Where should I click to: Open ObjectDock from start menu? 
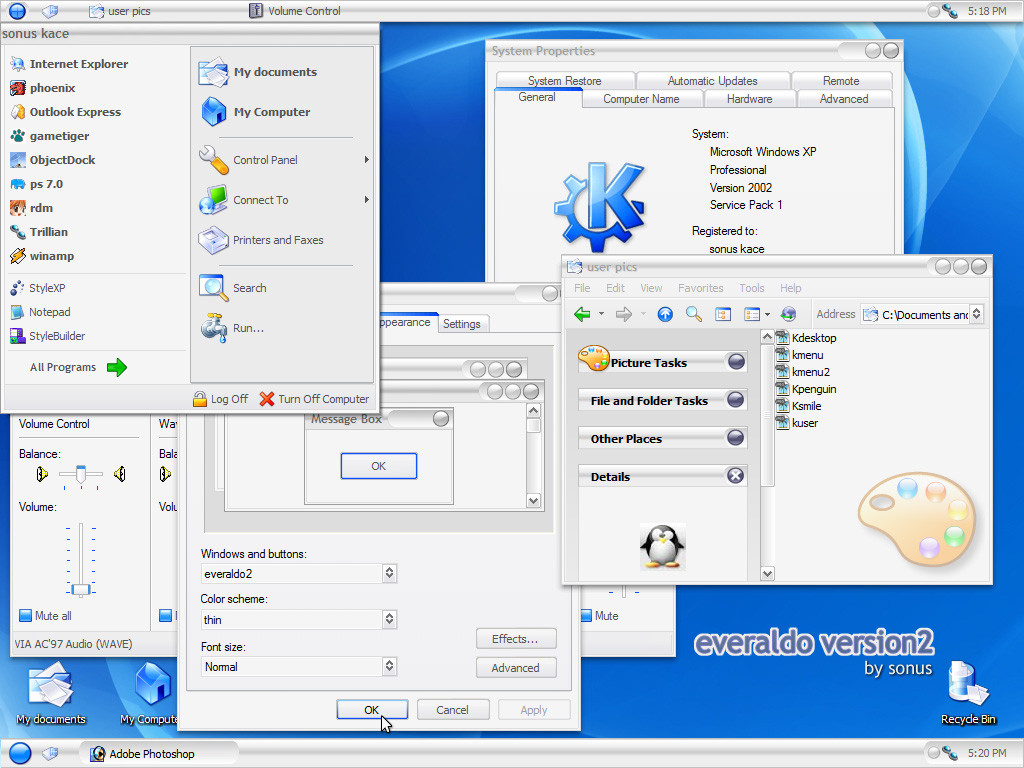[53, 160]
